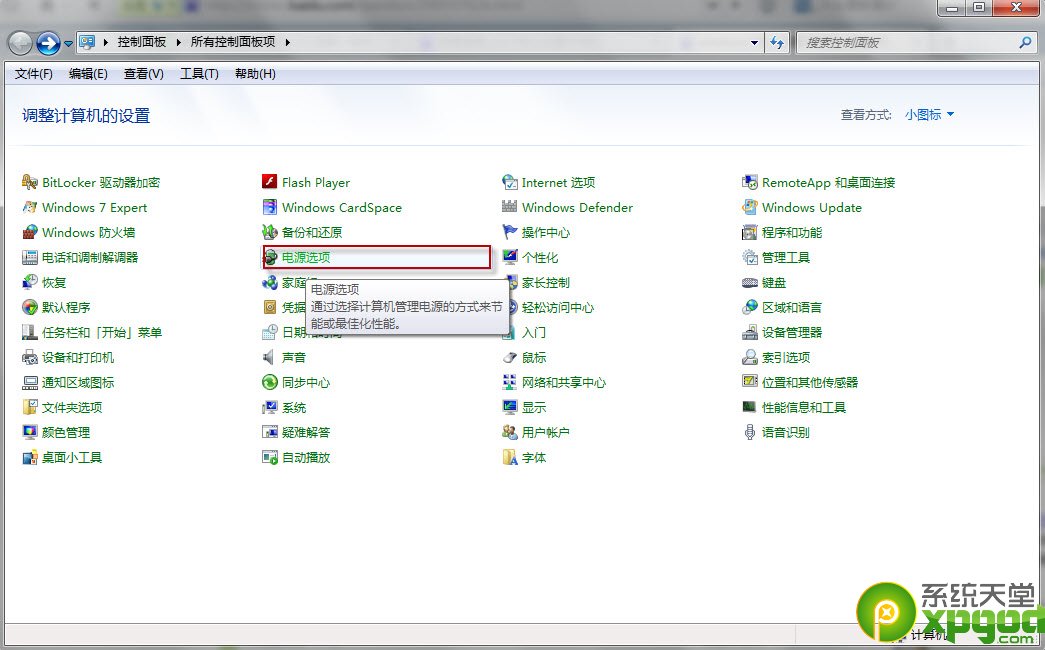
Task: Open the 电源选项 link
Action: (x=306, y=258)
